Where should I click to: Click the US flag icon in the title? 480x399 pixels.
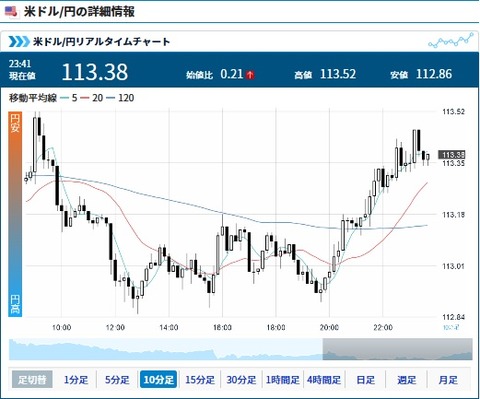[x=10, y=12]
